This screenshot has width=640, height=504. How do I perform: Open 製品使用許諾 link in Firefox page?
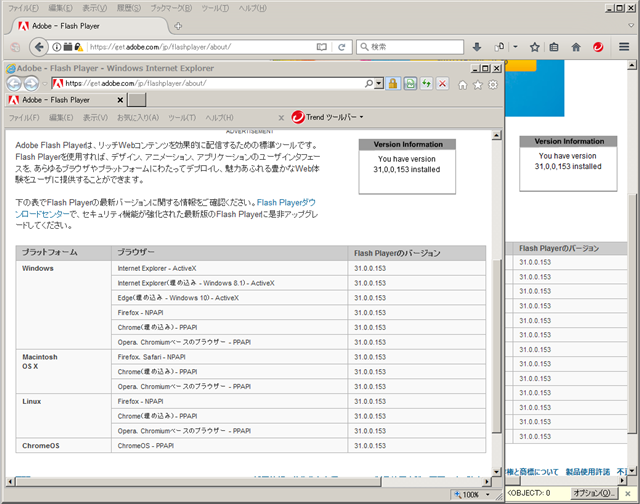click(587, 472)
